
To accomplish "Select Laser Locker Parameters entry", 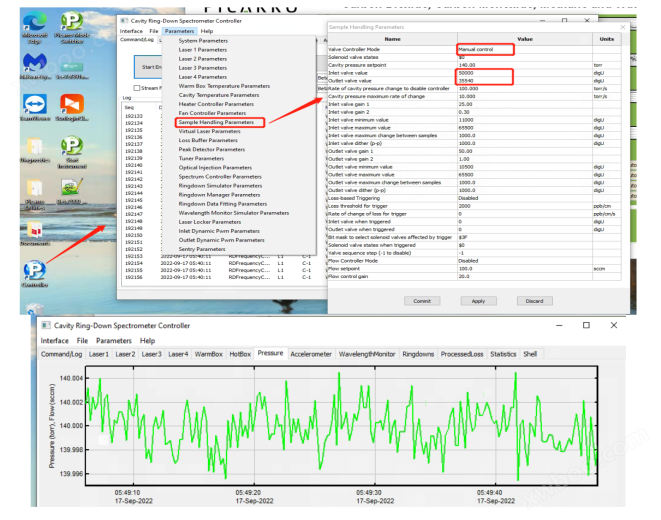I will [x=210, y=222].
